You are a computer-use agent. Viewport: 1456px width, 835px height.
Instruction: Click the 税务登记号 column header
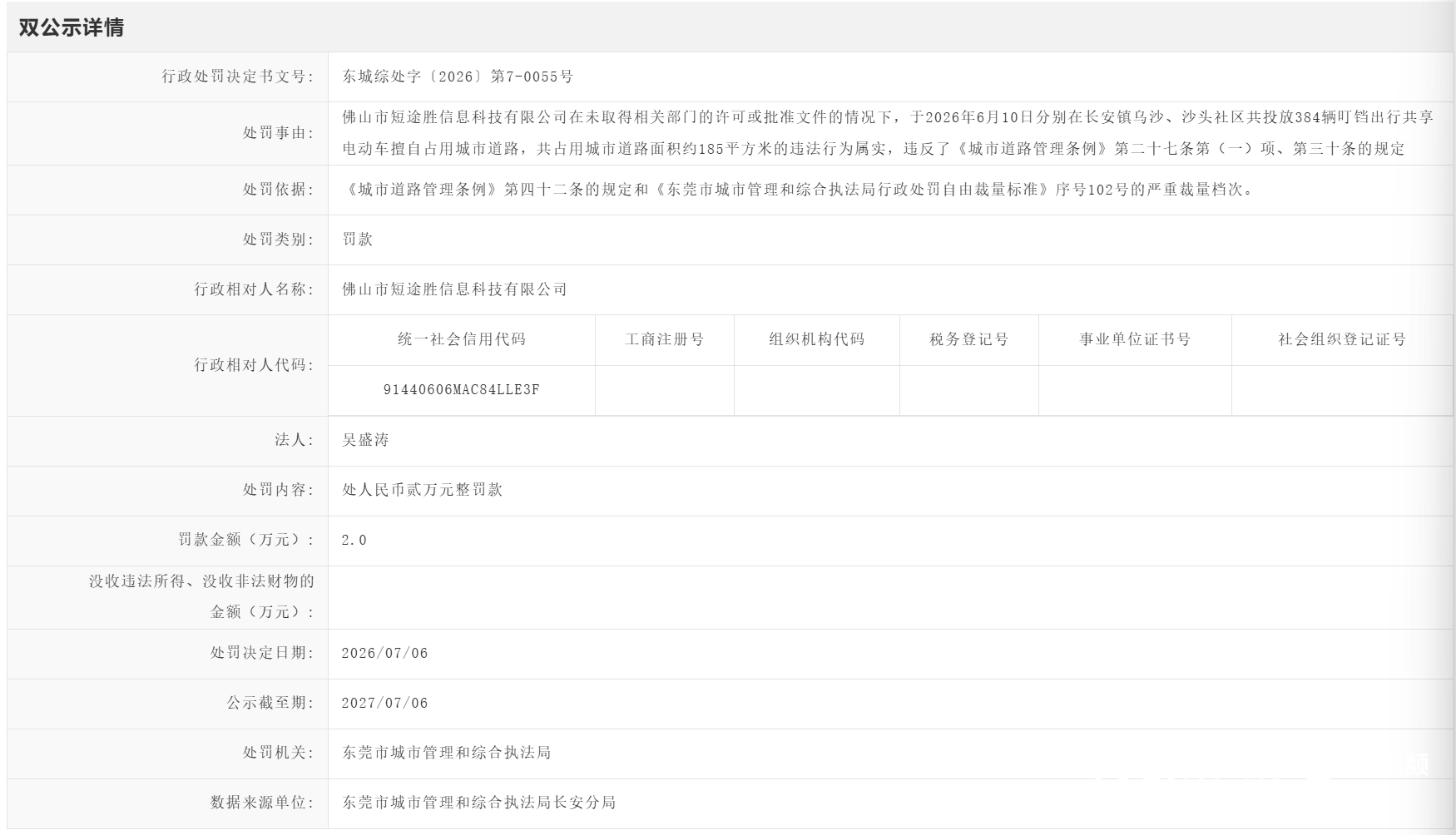pyautogui.click(x=969, y=339)
